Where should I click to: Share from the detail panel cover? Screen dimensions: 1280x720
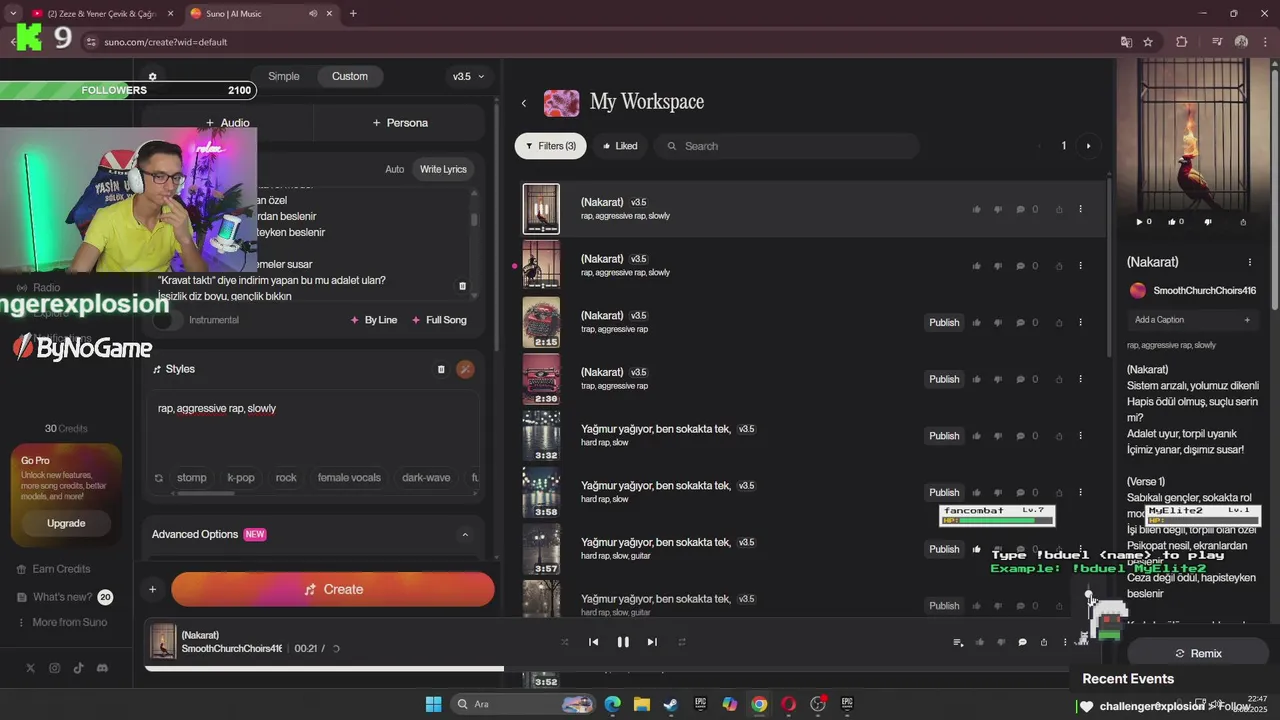[1243, 222]
